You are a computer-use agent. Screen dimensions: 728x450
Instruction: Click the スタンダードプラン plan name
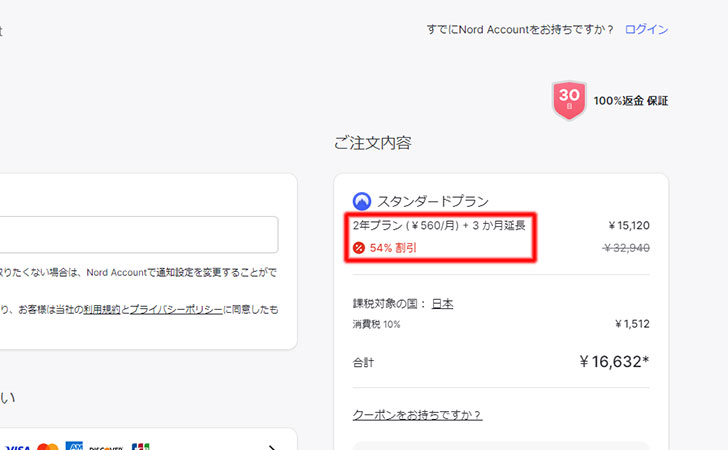(433, 202)
